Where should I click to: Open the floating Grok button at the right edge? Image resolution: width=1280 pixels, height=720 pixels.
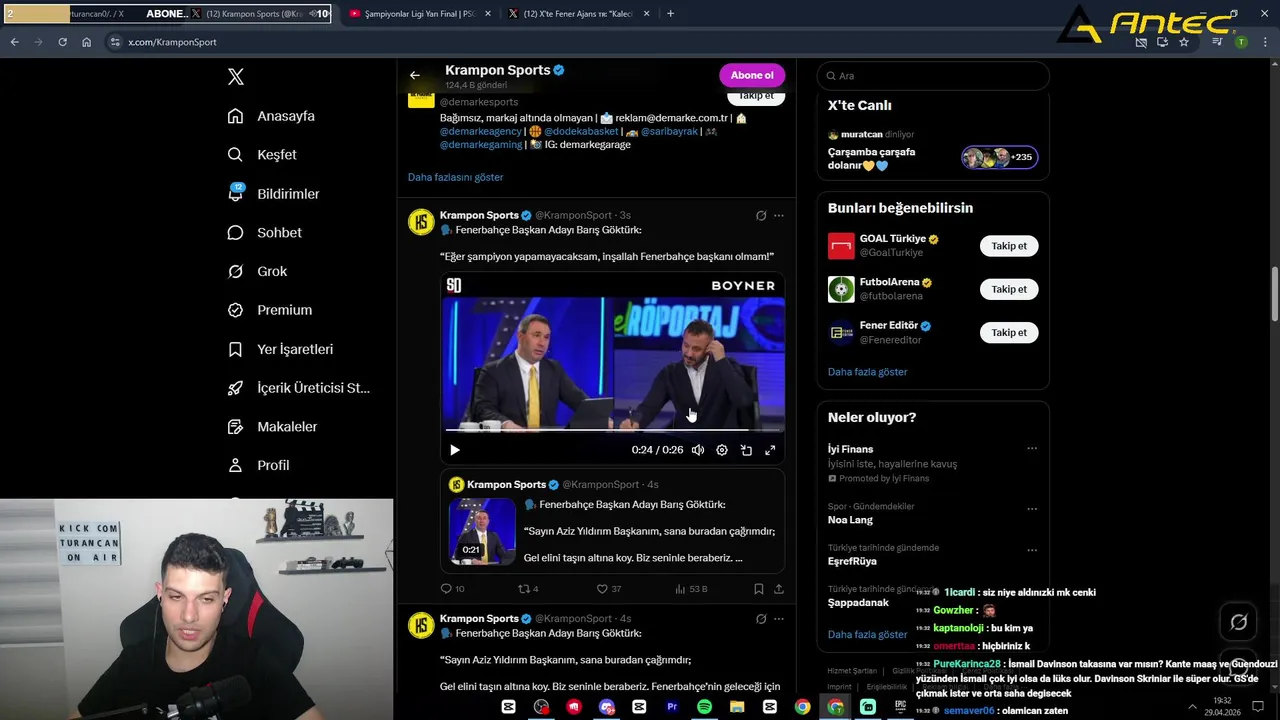(x=1238, y=622)
